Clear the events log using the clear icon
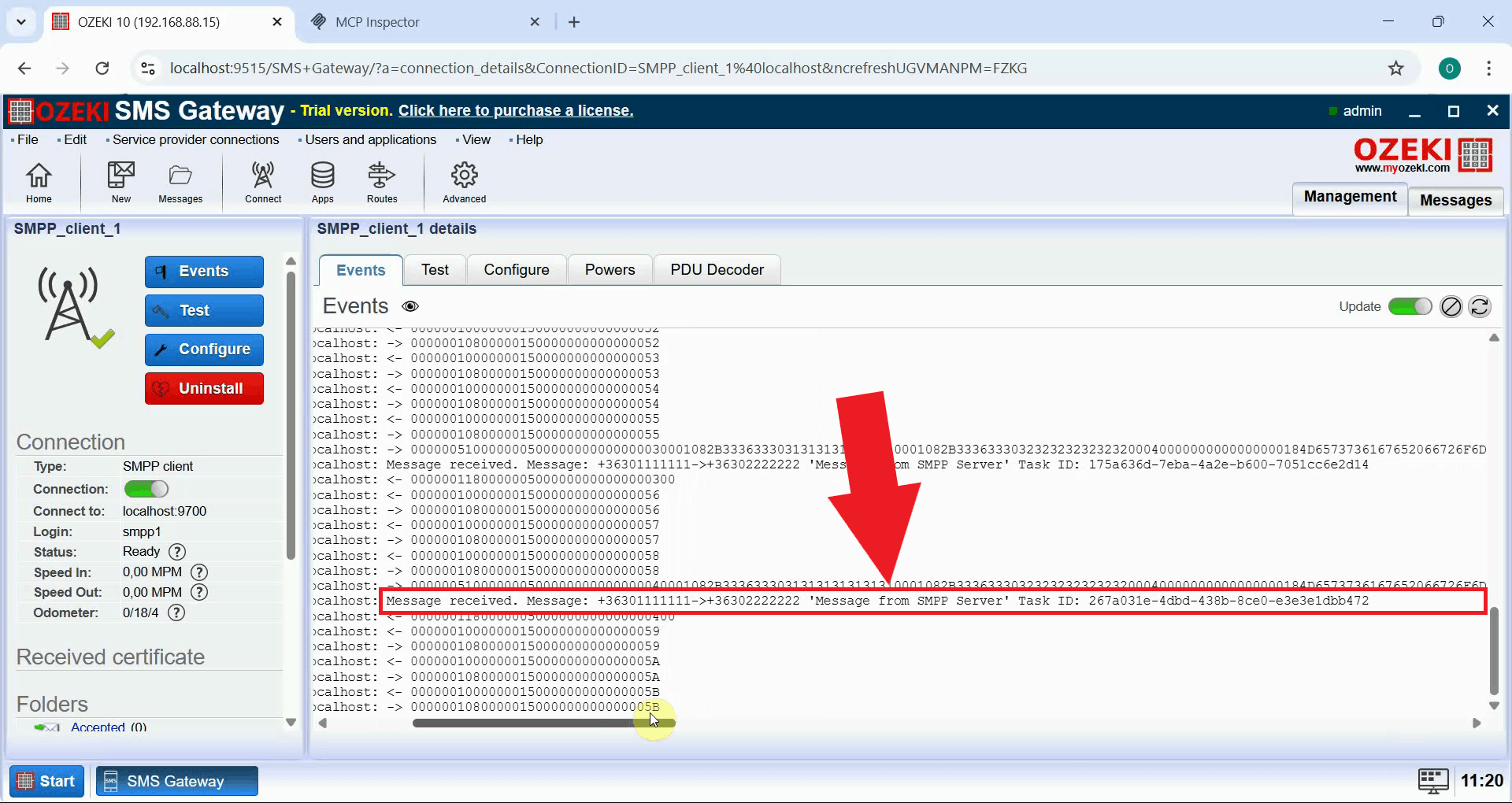This screenshot has height=803, width=1512. (1451, 306)
